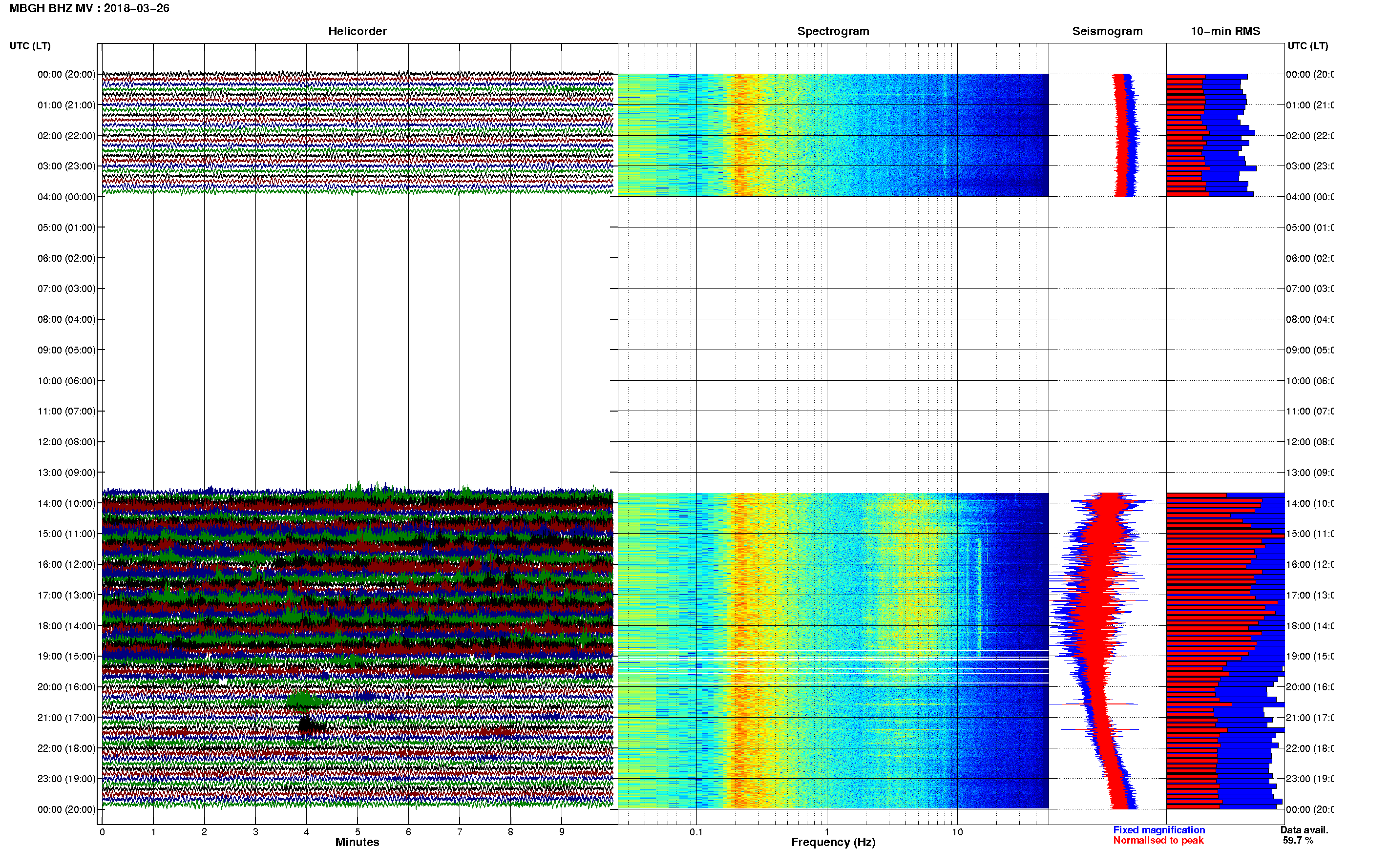The image size is (1389, 868).
Task: Select the '10-min RMS' panel heading
Action: coord(1225,31)
